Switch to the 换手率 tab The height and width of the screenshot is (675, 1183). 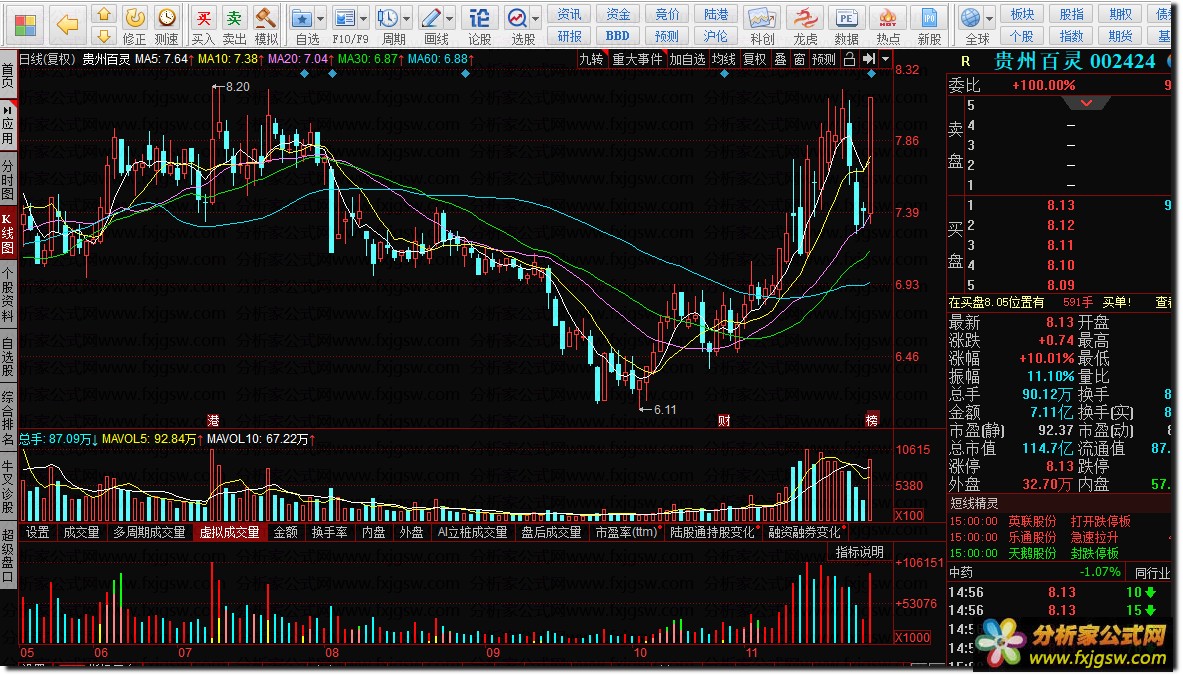pos(329,532)
